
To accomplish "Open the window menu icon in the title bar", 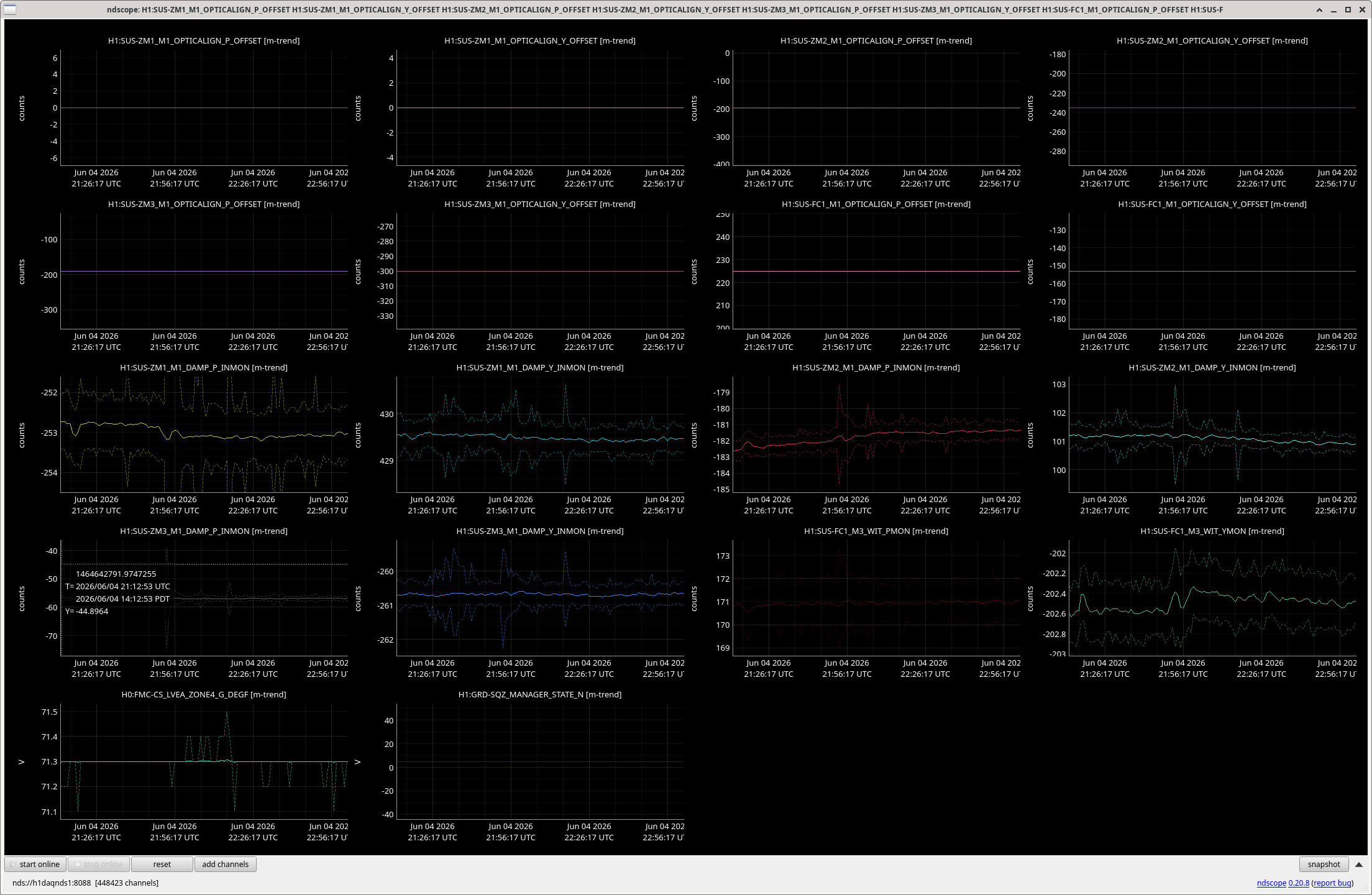I will tap(11, 9).
